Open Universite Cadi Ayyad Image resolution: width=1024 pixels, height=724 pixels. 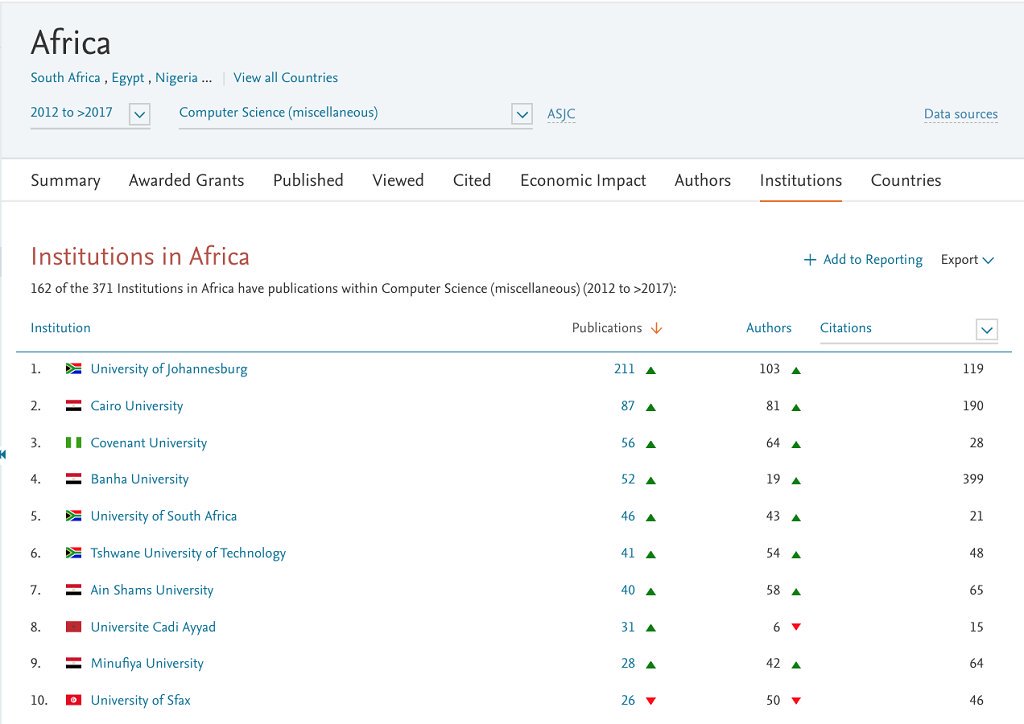(153, 627)
